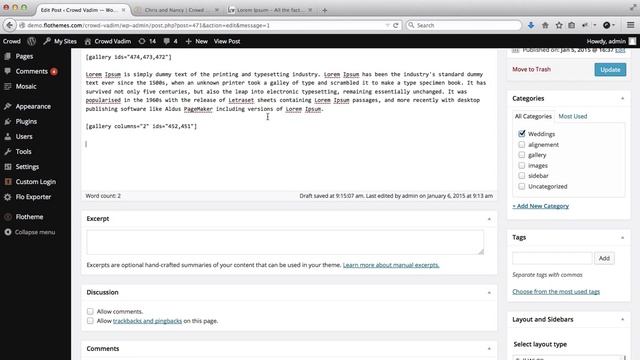Click into the browser Search field
The width and height of the screenshot is (640, 360).
464,25
